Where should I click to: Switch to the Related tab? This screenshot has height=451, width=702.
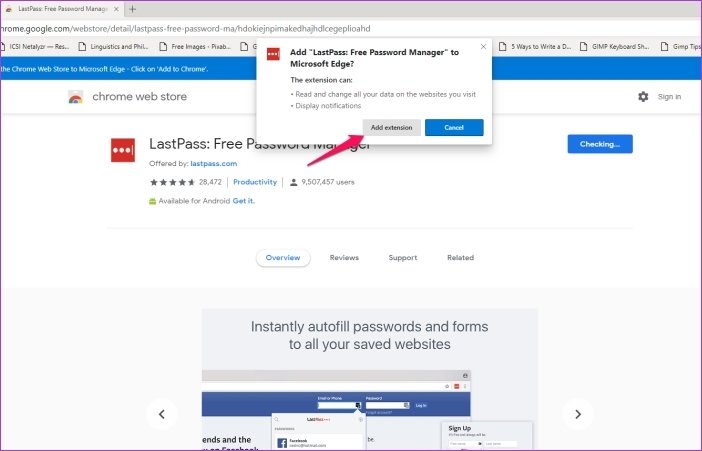pyautogui.click(x=460, y=258)
